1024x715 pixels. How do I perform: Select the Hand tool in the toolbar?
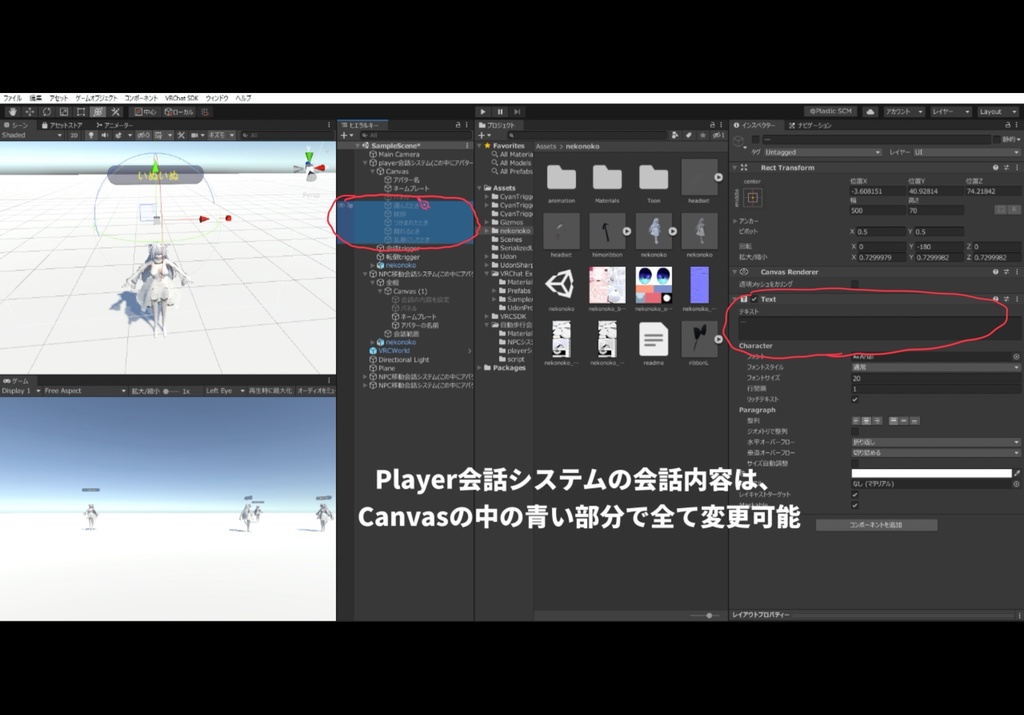point(12,112)
